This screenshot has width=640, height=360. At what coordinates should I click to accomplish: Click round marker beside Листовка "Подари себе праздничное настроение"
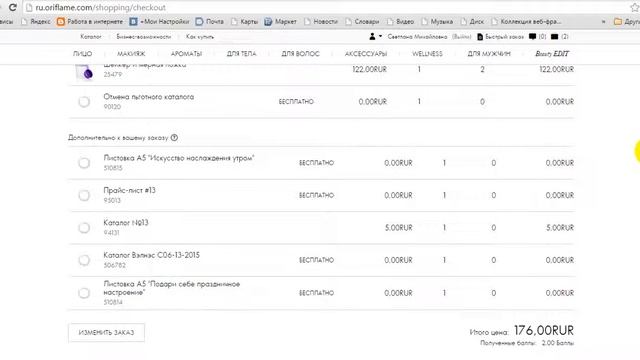click(84, 293)
